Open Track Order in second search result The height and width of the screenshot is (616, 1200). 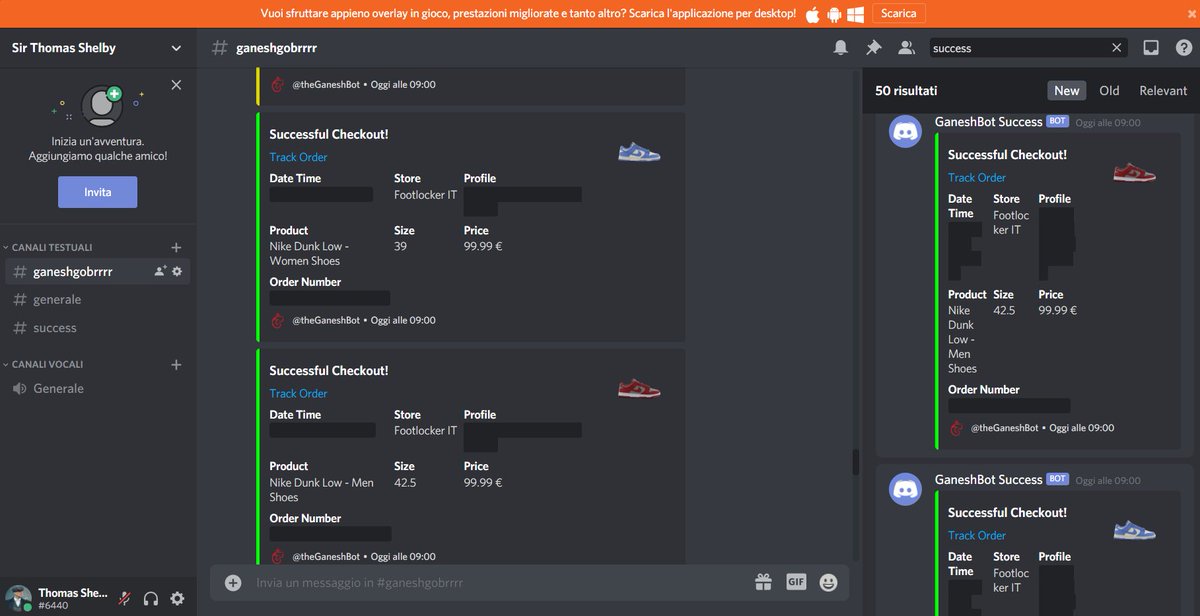pos(976,535)
